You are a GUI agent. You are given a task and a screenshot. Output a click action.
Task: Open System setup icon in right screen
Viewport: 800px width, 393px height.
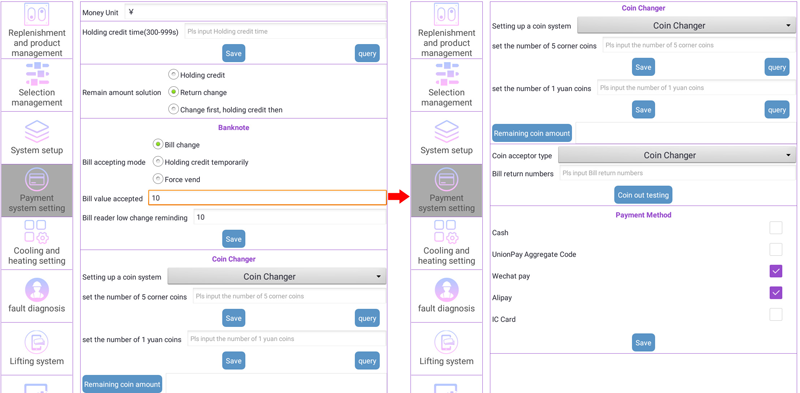click(446, 132)
